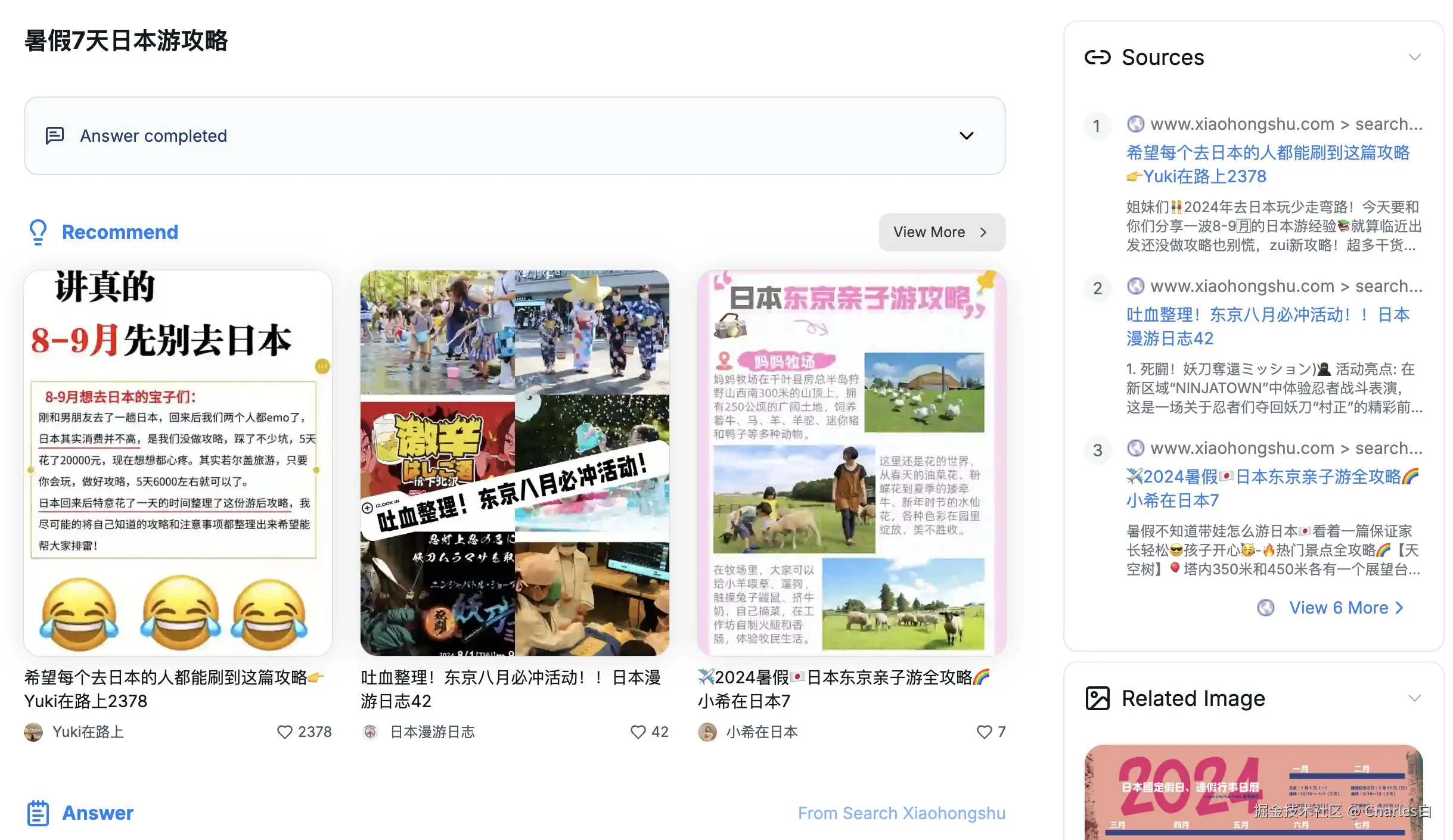Collapse the Sources panel chevron
1453x840 pixels.
point(1414,57)
